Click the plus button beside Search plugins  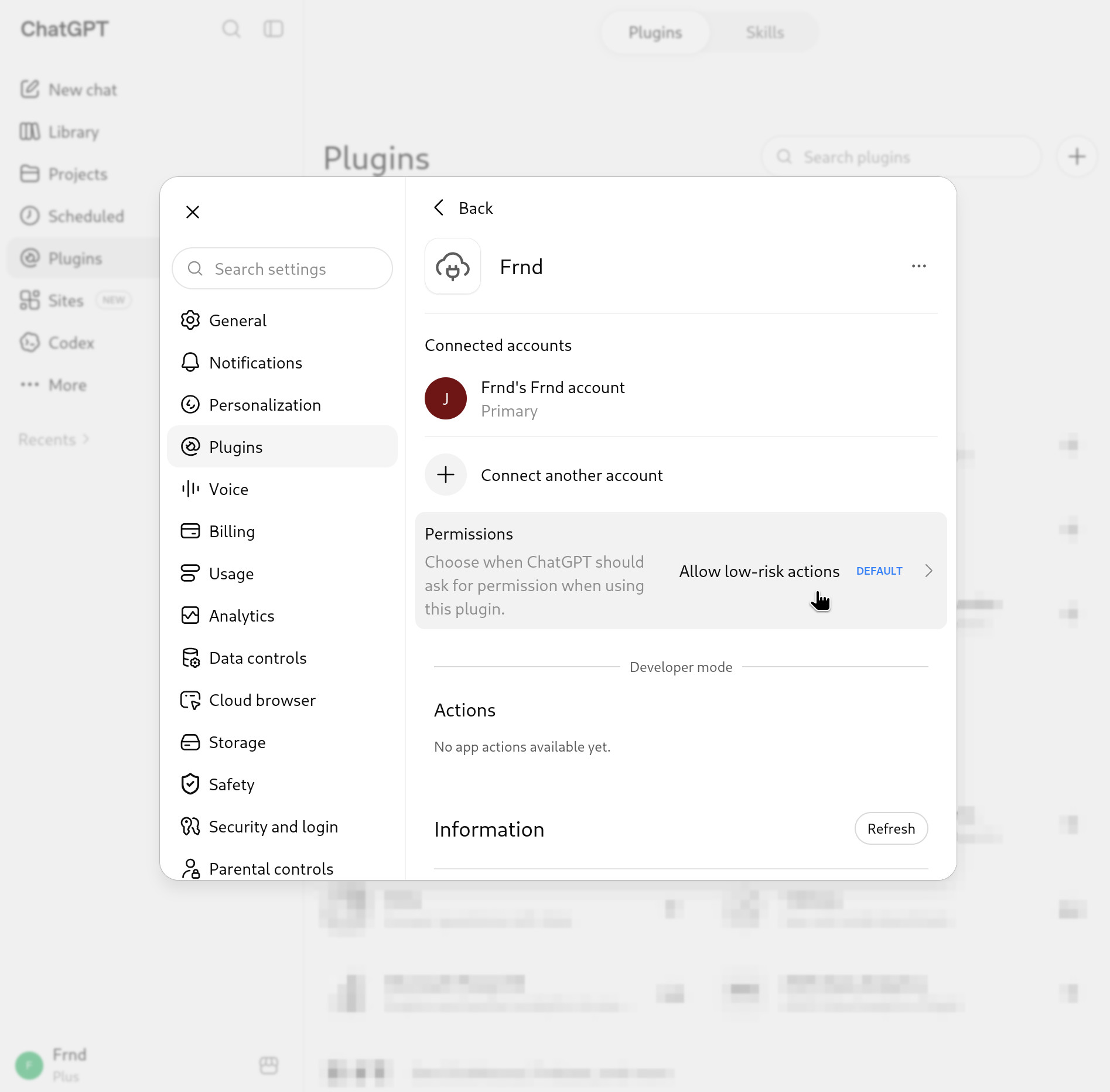pyautogui.click(x=1077, y=156)
